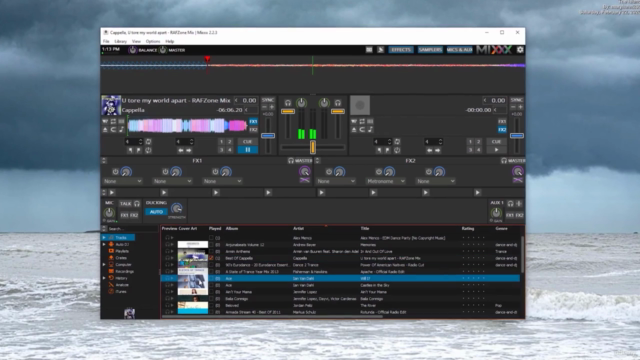Viewport: 640px width, 360px height.
Task: Click deck 1 reloop power icon
Action: pos(148,150)
